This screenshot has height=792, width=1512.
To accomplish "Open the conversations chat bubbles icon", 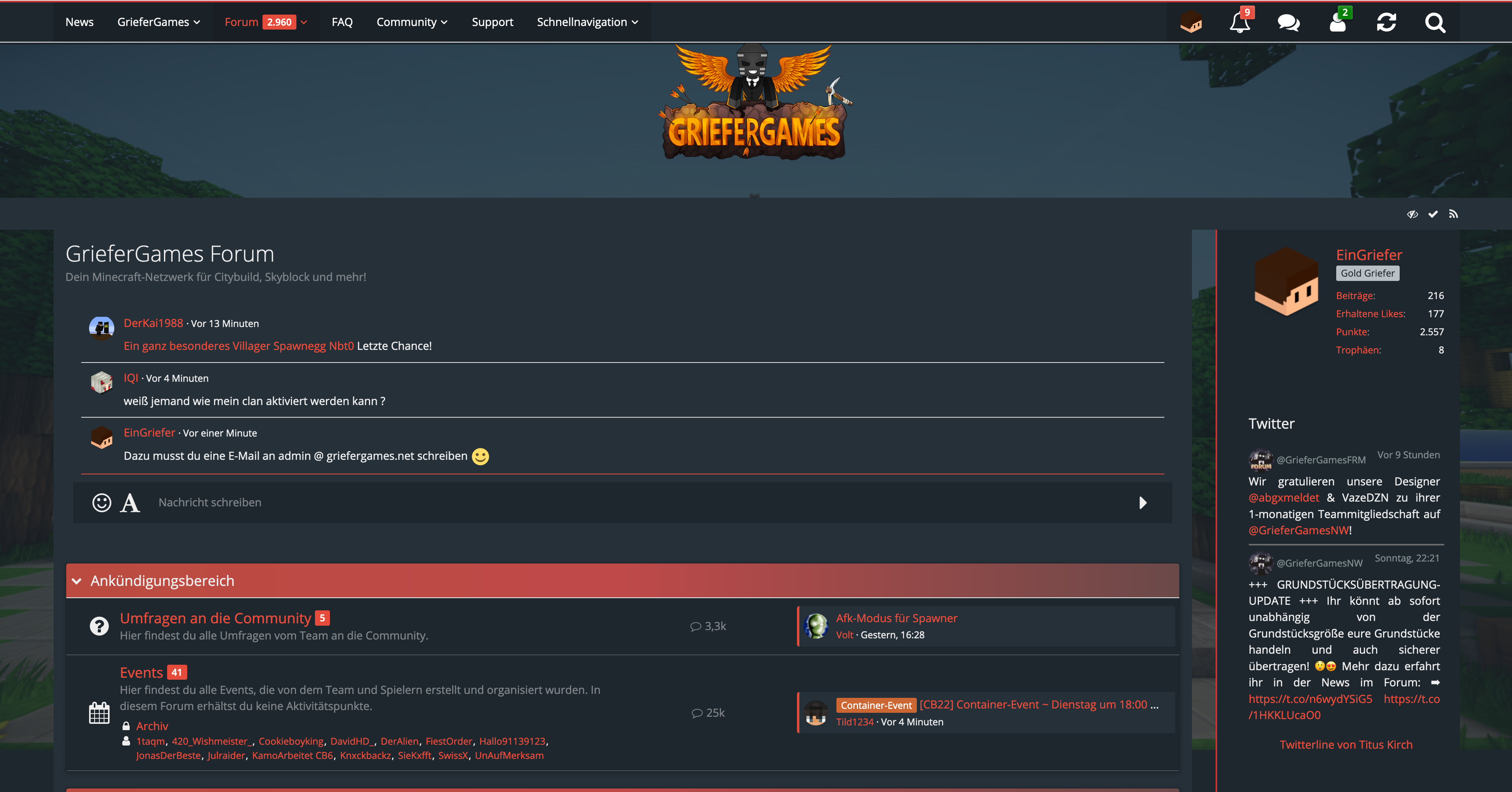I will coord(1289,22).
